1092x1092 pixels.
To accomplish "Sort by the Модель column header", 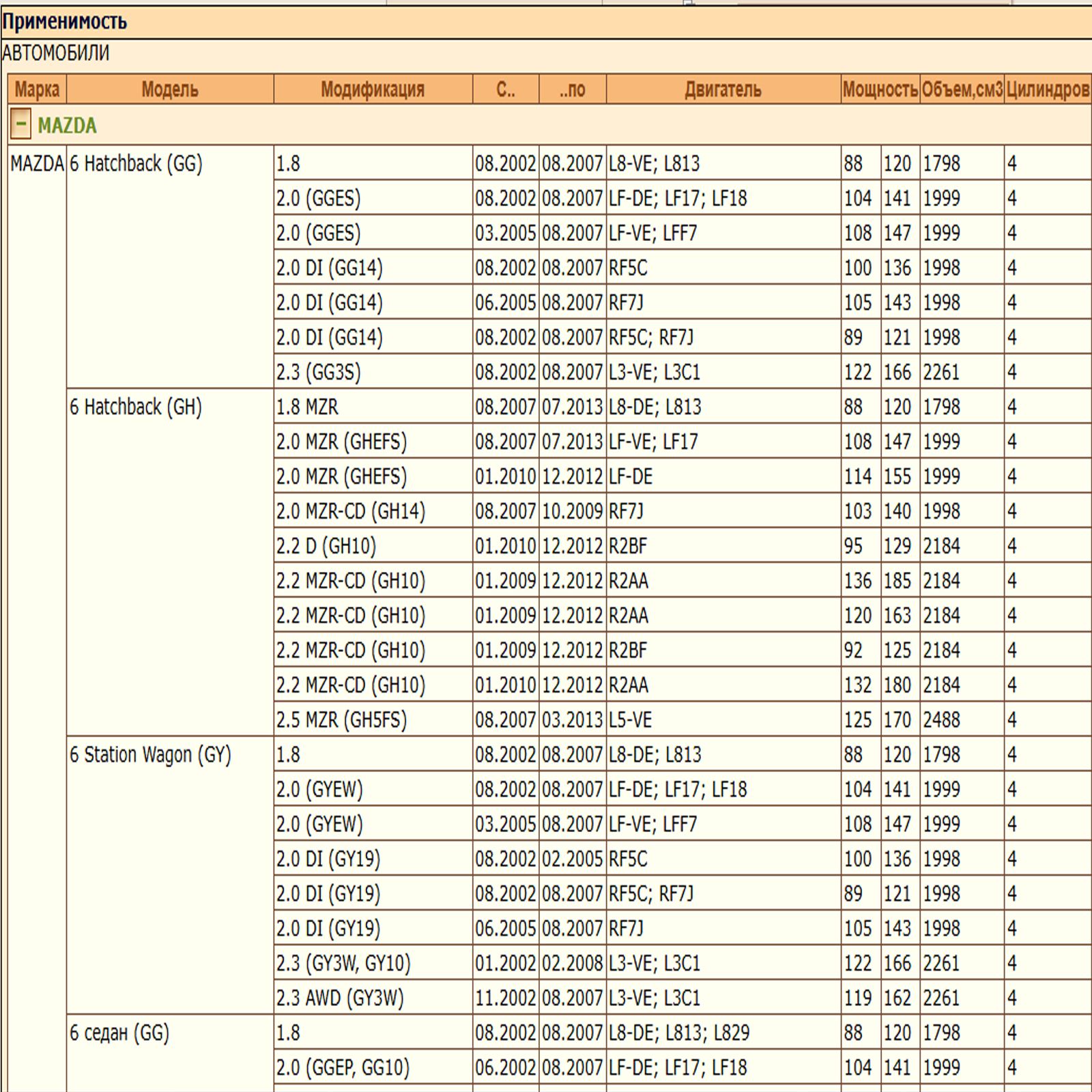I will click(x=169, y=89).
